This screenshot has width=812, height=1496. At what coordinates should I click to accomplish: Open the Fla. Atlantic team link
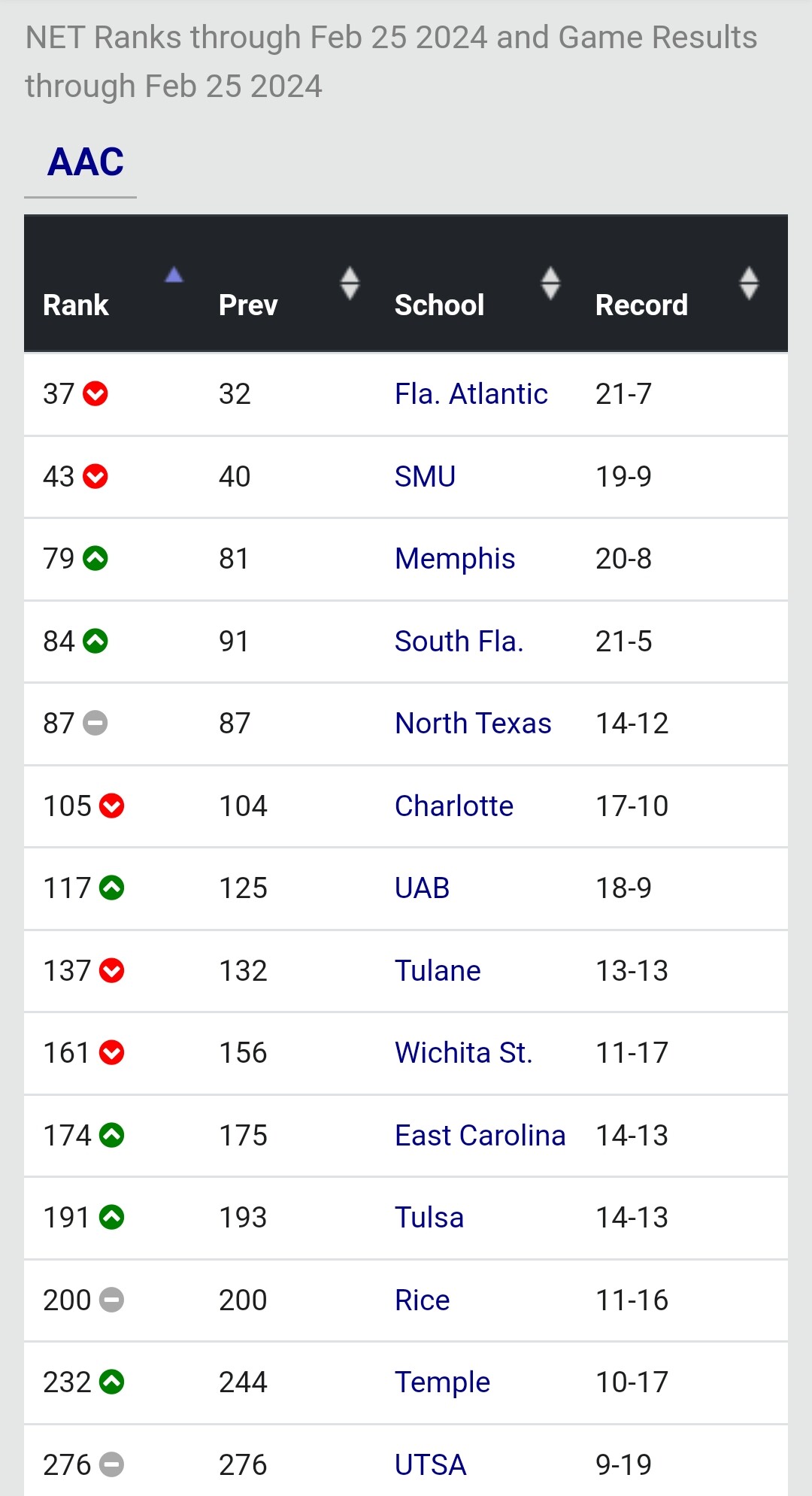pyautogui.click(x=471, y=393)
